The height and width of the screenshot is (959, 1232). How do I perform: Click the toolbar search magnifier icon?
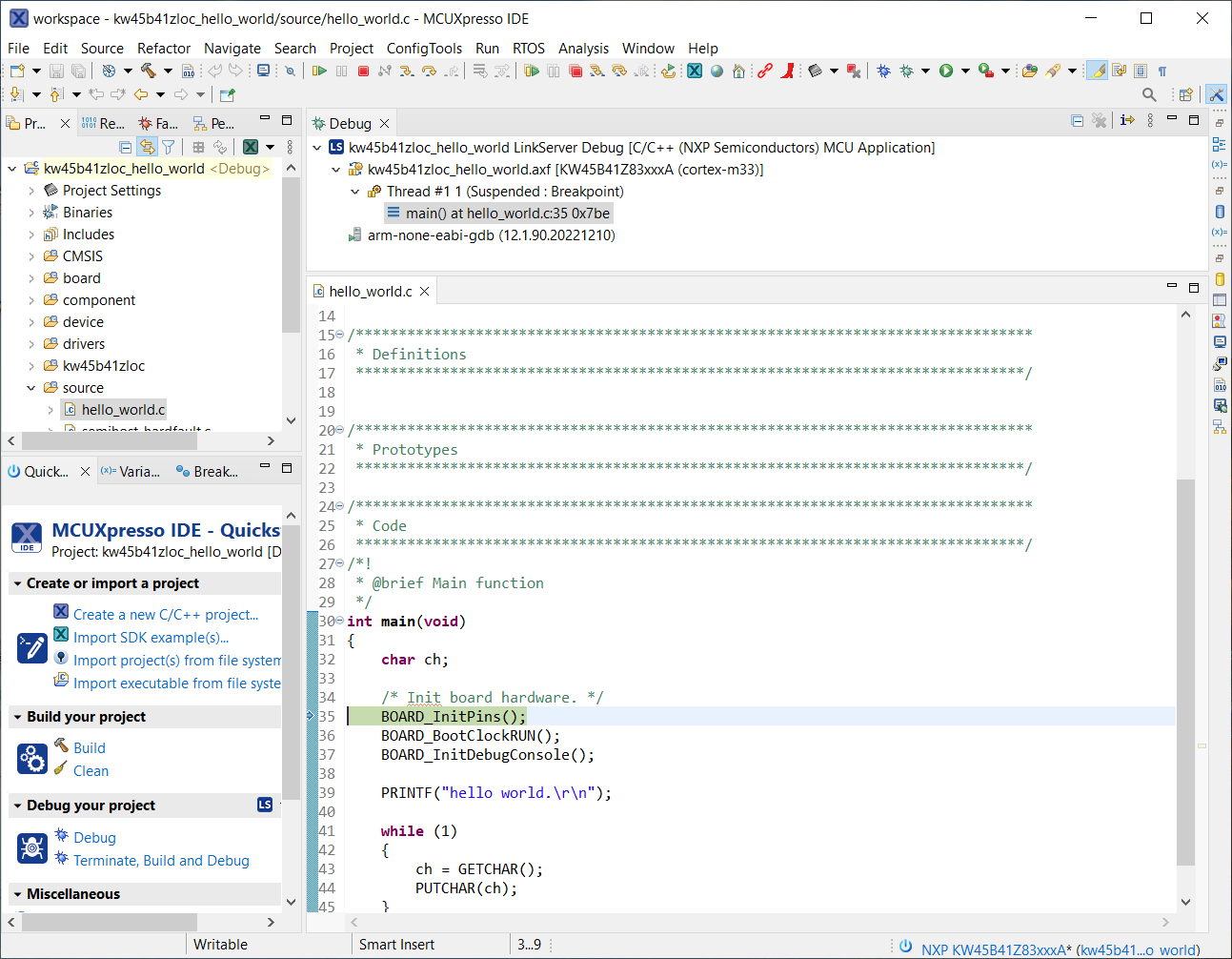point(1149,94)
